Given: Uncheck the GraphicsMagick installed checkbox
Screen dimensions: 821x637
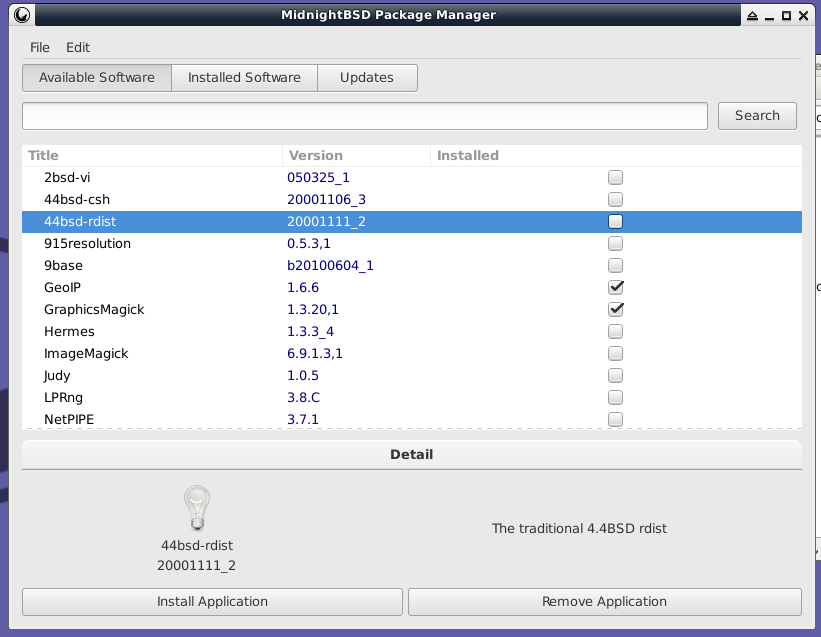Looking at the screenshot, I should point(616,309).
